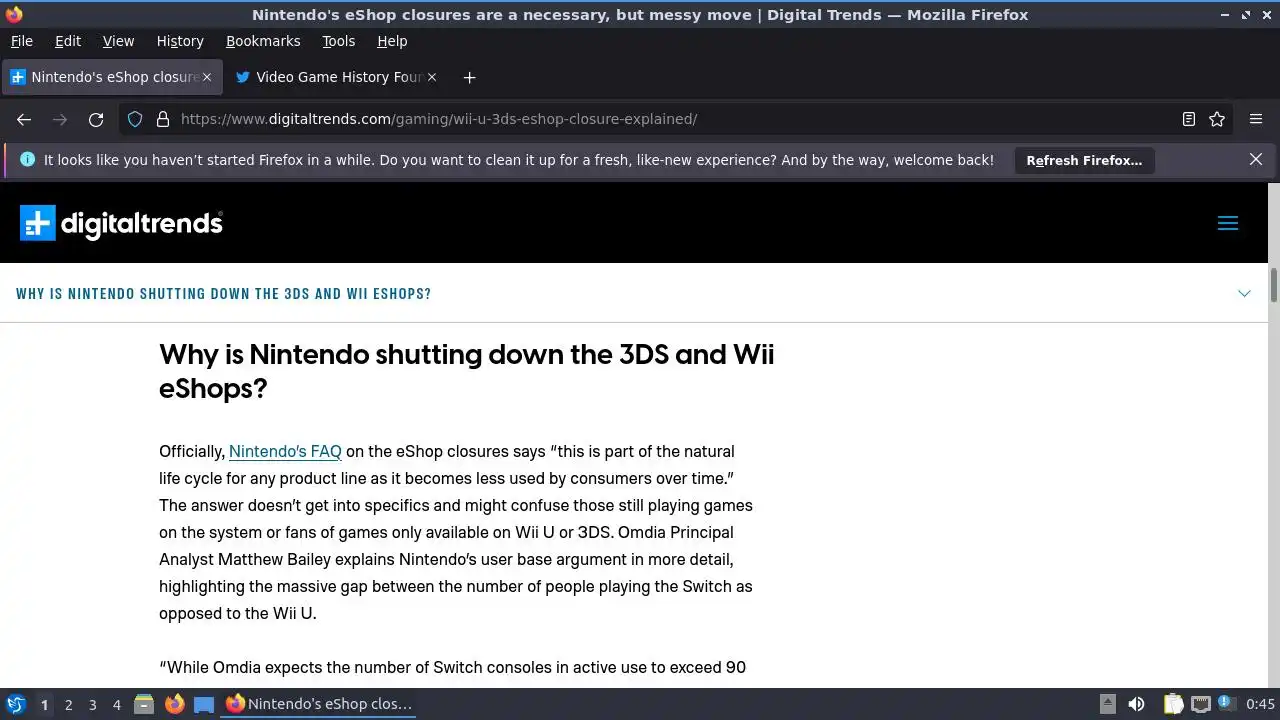Click the info icon in notification bar
Image resolution: width=1280 pixels, height=720 pixels.
pyautogui.click(x=27, y=159)
